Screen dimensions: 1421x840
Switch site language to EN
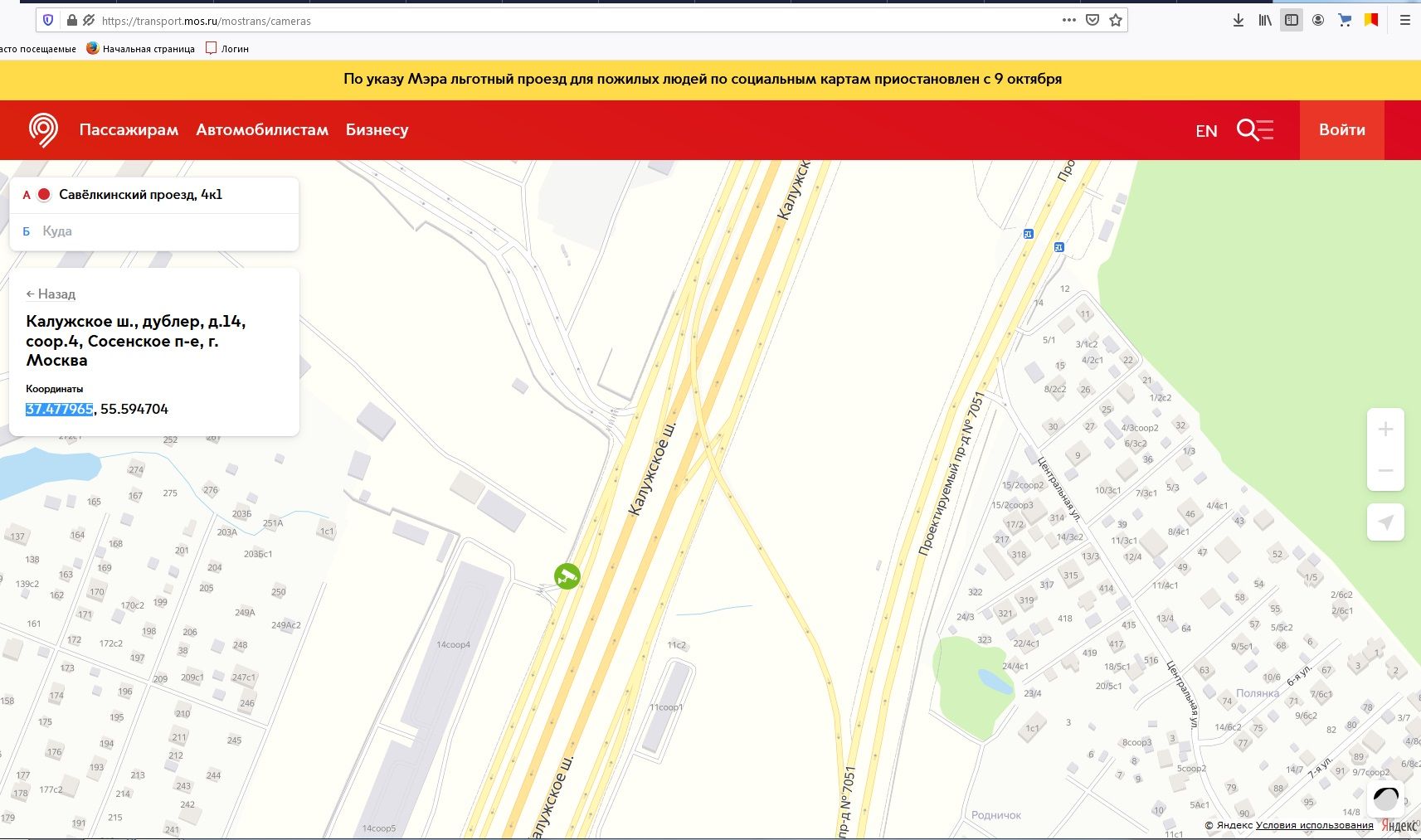[1206, 131]
